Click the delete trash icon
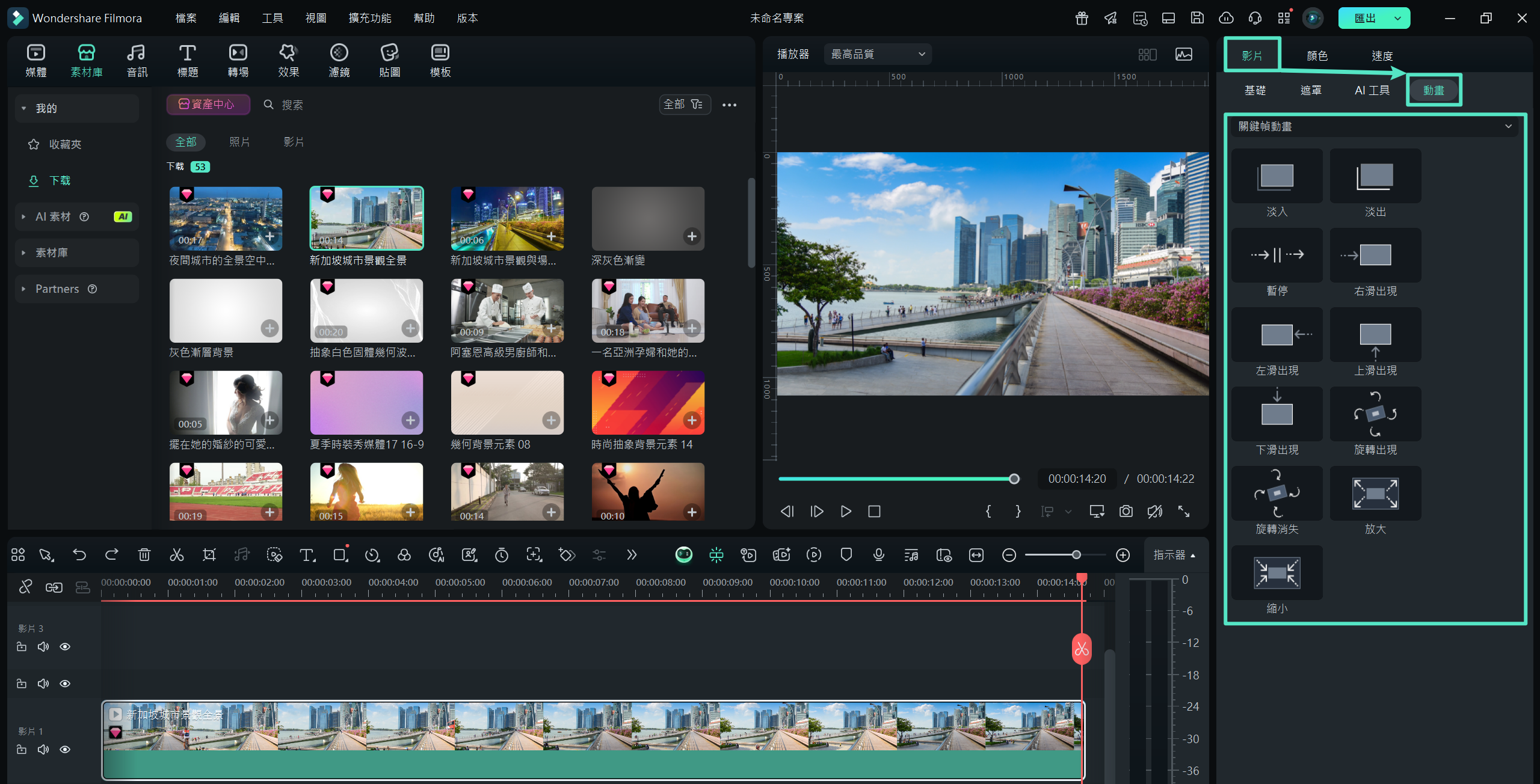This screenshot has width=1540, height=784. pos(144,554)
